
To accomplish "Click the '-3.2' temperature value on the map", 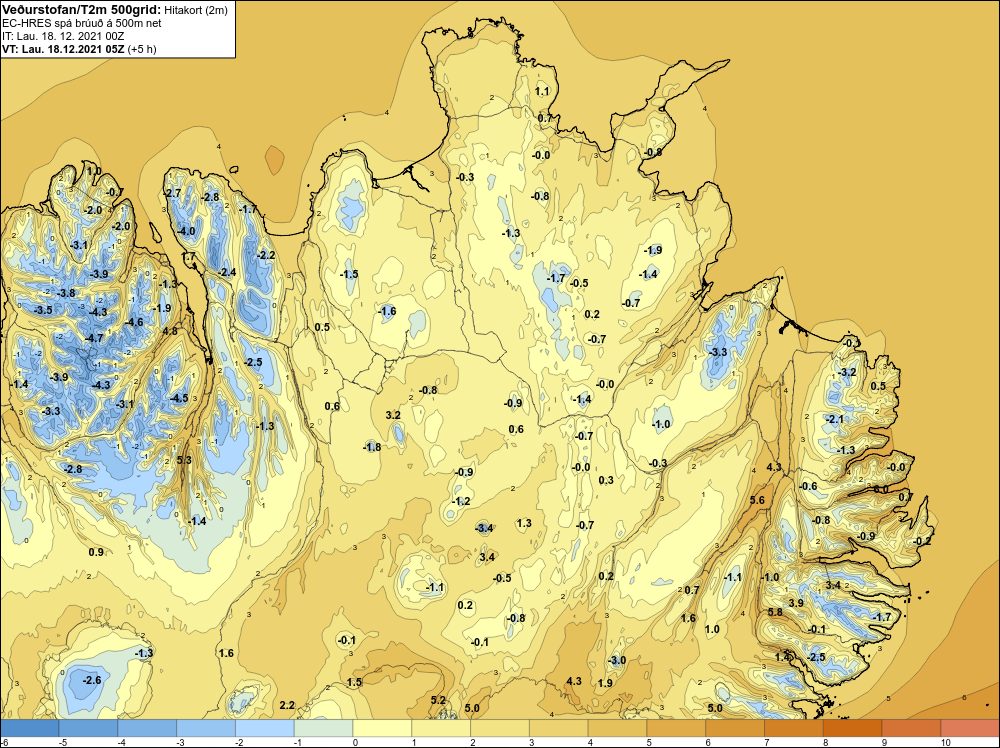I will pos(848,372).
